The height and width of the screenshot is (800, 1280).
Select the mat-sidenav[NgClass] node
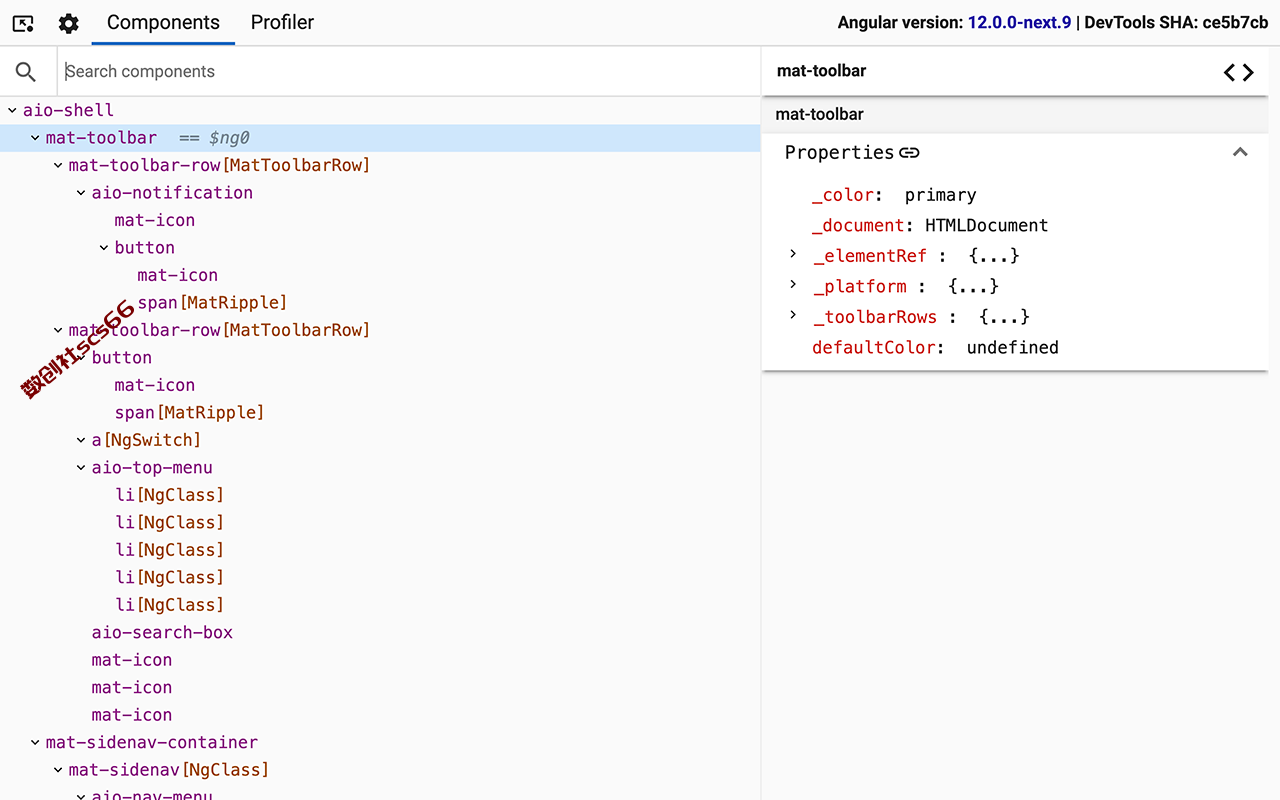pyautogui.click(x=169, y=770)
